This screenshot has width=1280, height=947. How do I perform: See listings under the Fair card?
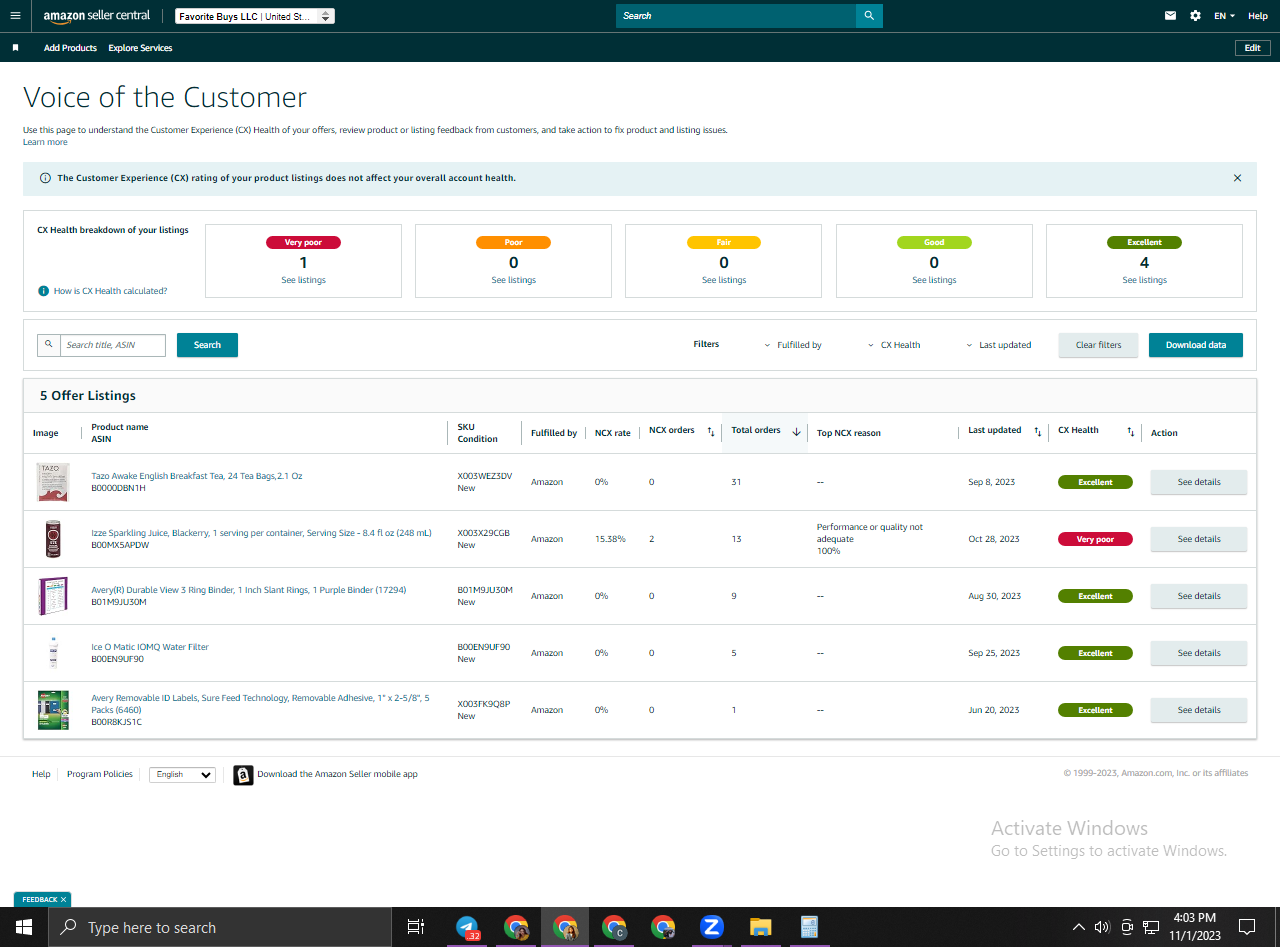tap(724, 280)
